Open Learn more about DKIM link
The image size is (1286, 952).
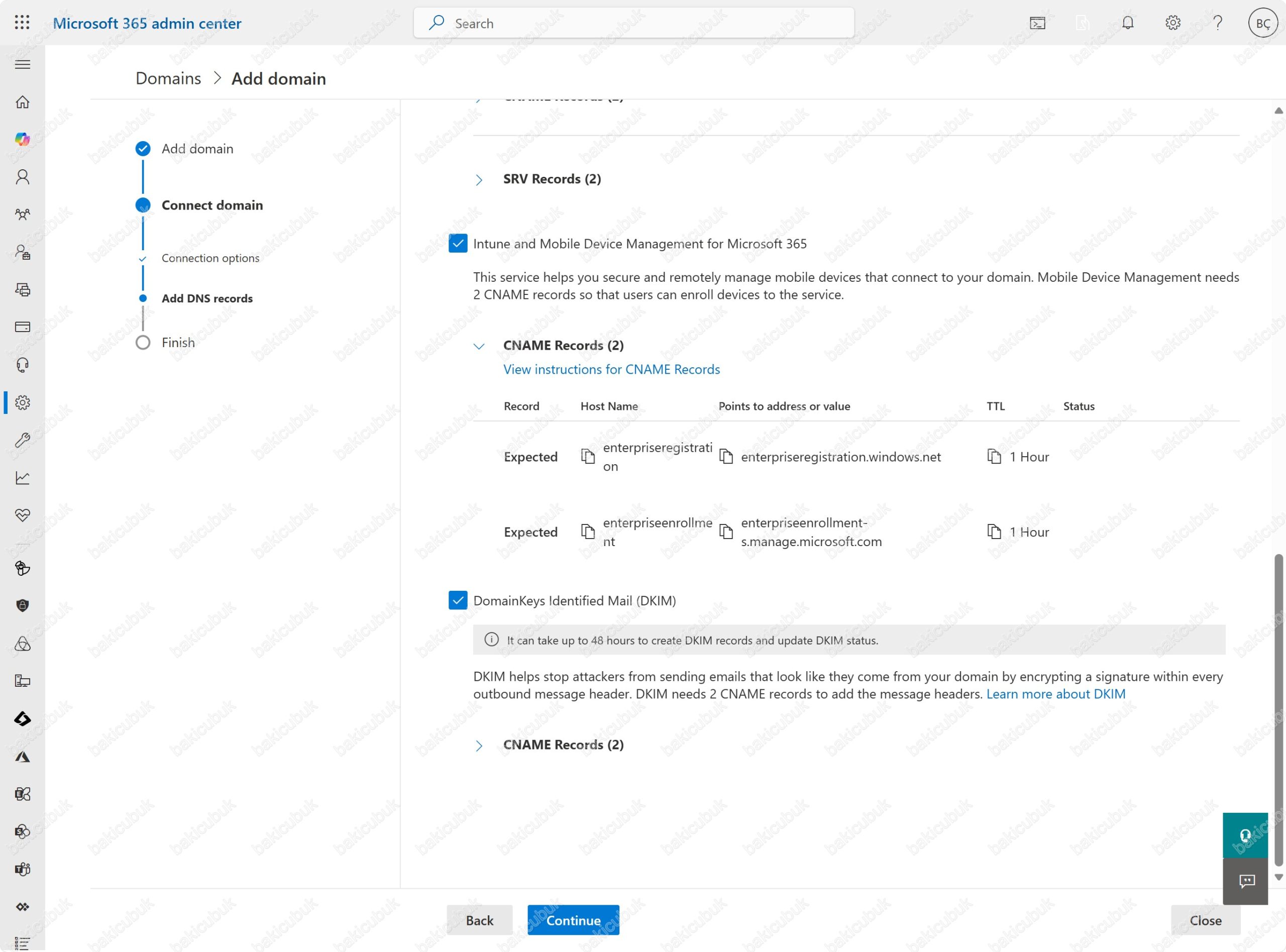pyautogui.click(x=1055, y=694)
